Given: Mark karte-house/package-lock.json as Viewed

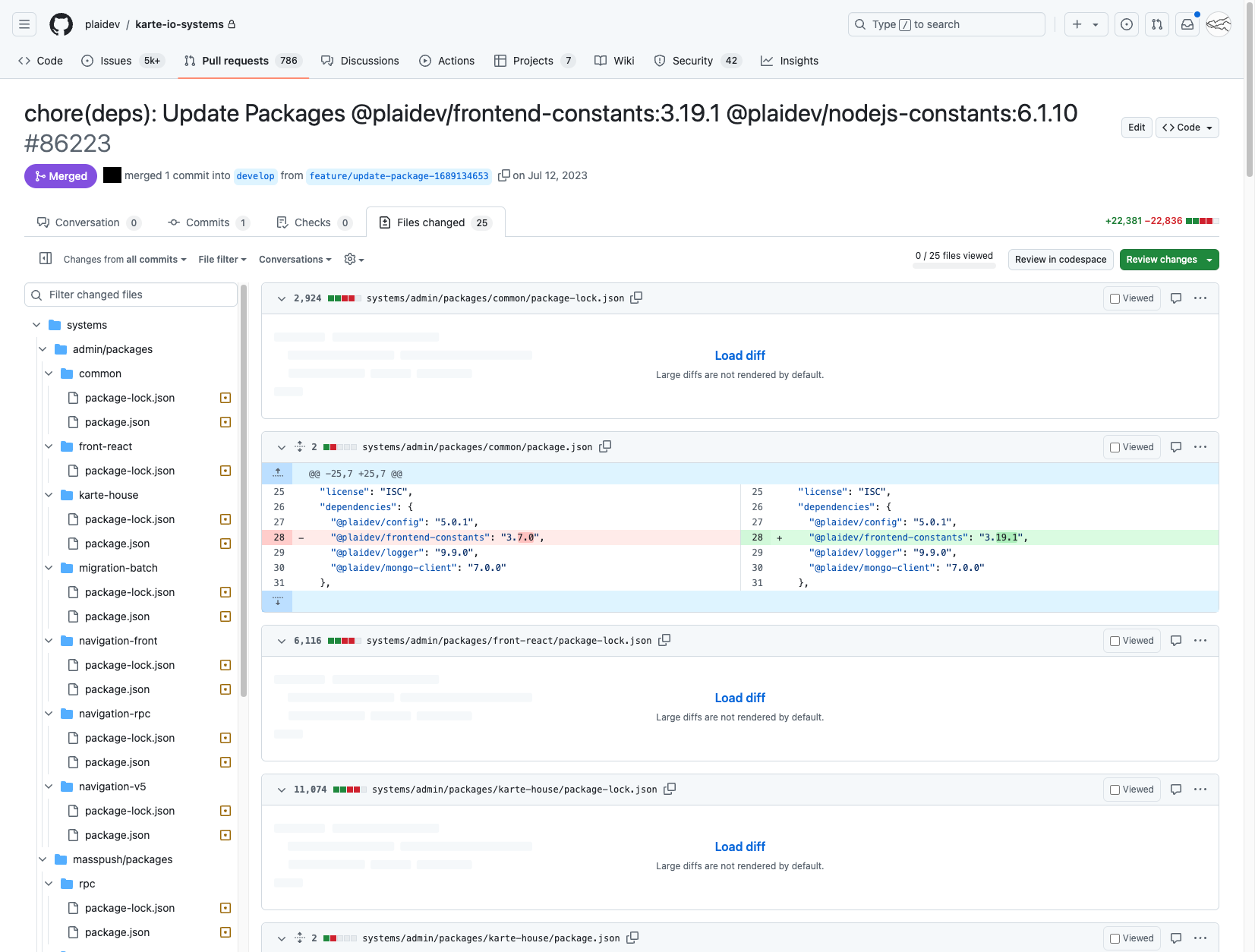Looking at the screenshot, I should [1114, 789].
